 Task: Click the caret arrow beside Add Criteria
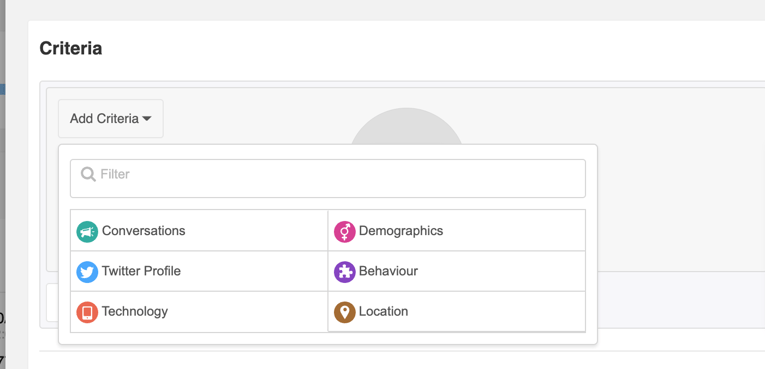pyautogui.click(x=147, y=119)
